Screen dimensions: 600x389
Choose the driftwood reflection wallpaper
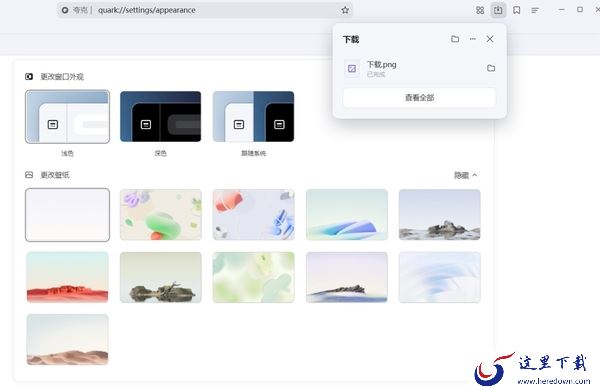(x=161, y=277)
